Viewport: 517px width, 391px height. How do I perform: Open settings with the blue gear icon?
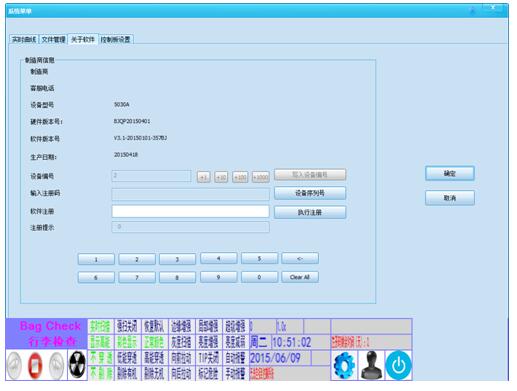coord(344,365)
